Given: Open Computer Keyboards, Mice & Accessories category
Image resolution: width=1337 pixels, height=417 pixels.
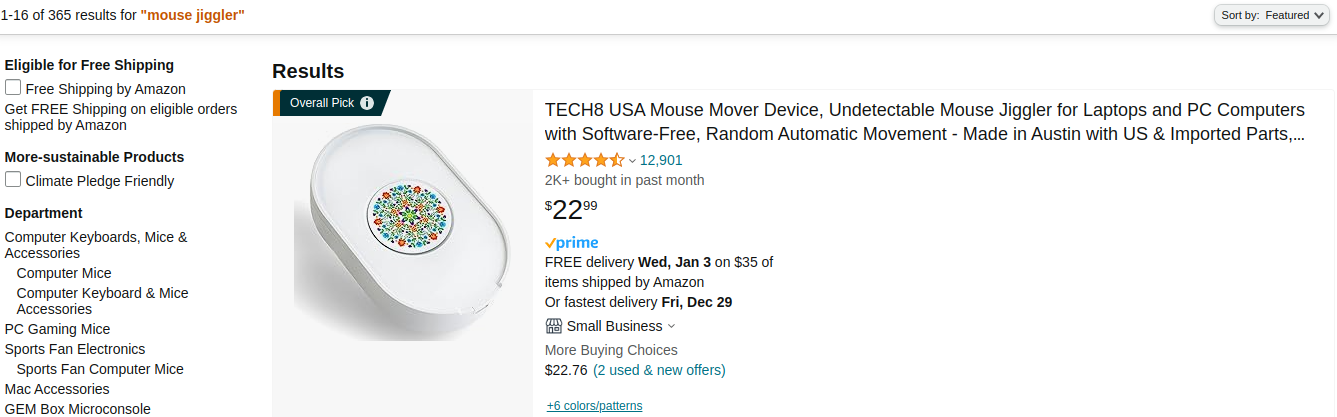Looking at the screenshot, I should point(96,245).
